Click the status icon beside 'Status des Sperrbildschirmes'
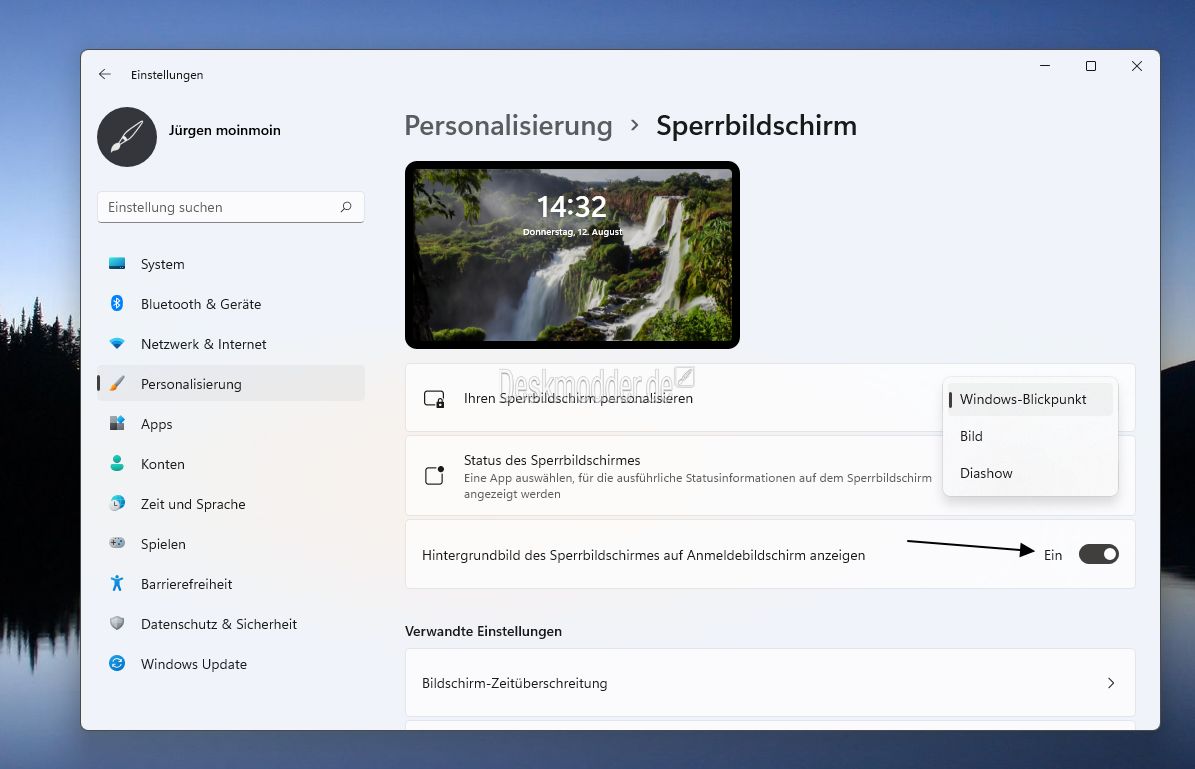 click(434, 476)
